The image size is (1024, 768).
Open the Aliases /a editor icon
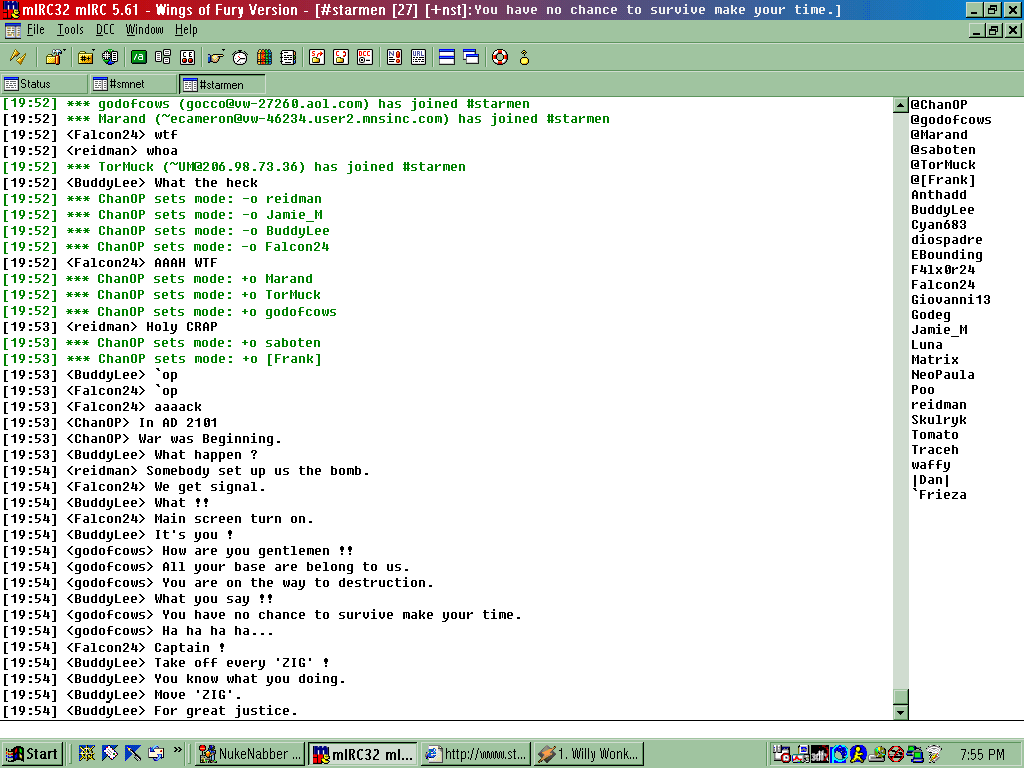click(139, 57)
